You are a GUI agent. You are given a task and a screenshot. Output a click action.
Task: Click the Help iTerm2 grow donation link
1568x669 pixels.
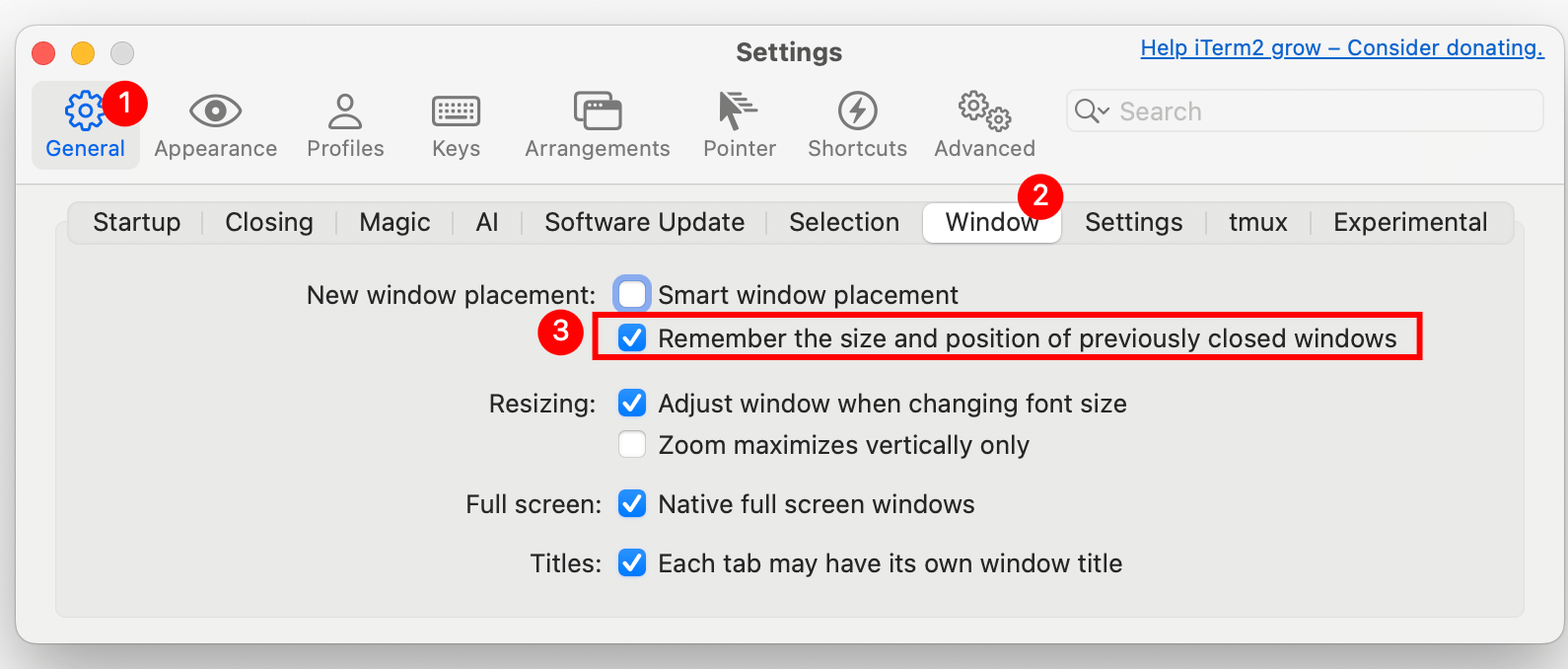[x=1341, y=48]
